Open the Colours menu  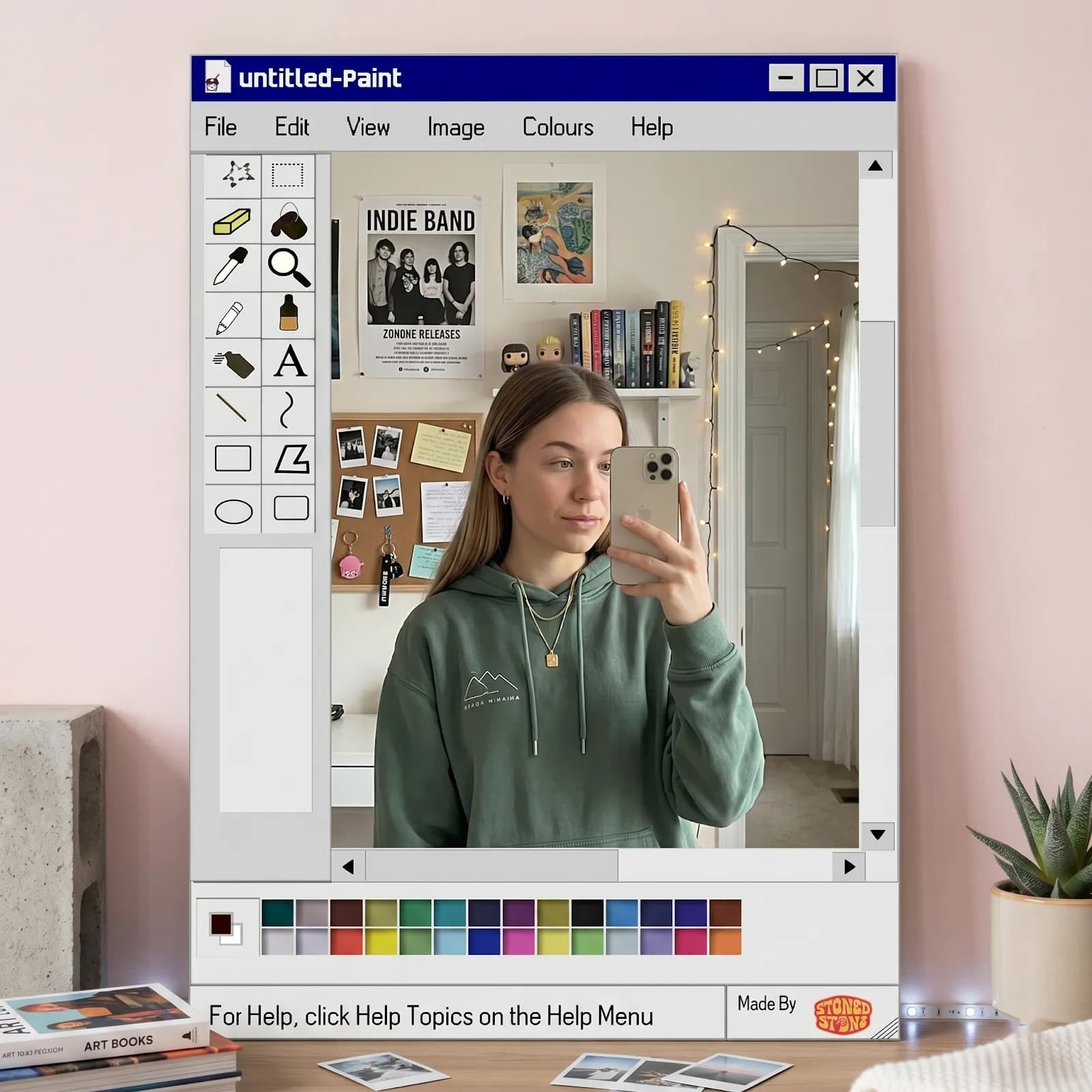point(558,127)
